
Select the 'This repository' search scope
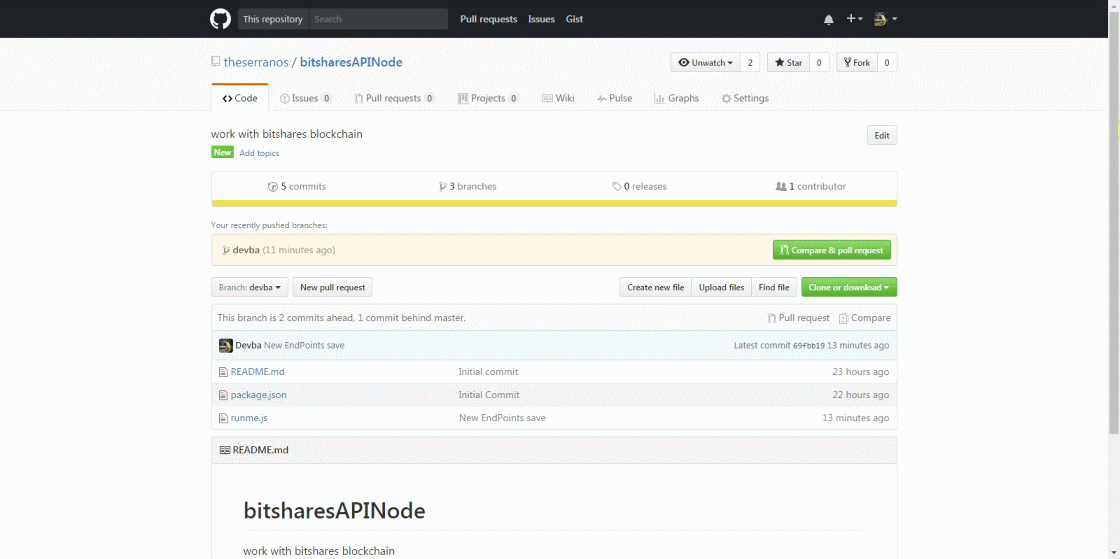[273, 19]
